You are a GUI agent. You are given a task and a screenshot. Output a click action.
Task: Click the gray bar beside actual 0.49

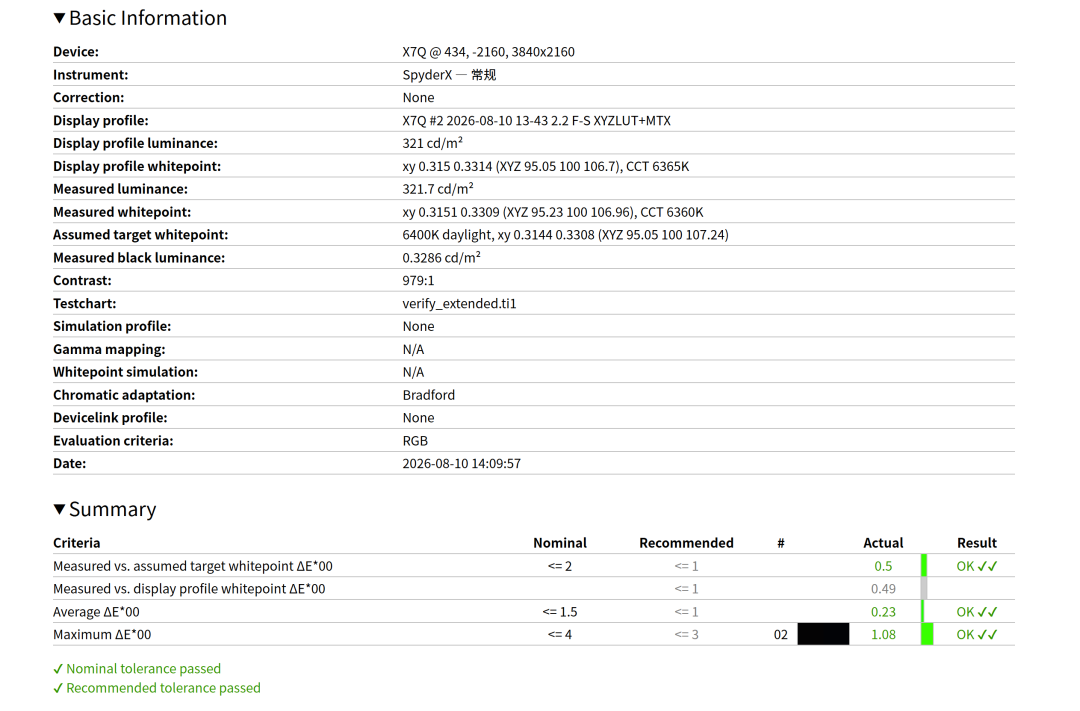924,588
